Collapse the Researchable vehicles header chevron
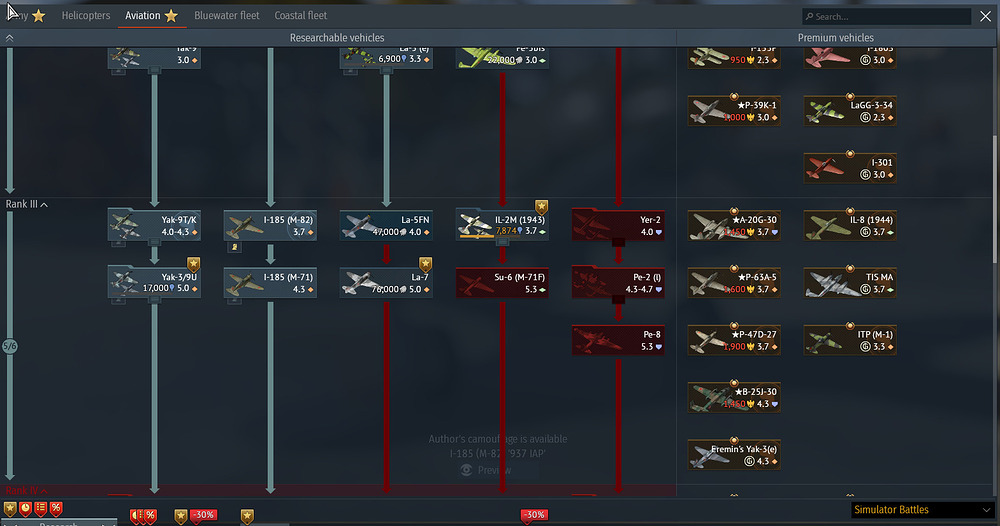 coord(10,38)
